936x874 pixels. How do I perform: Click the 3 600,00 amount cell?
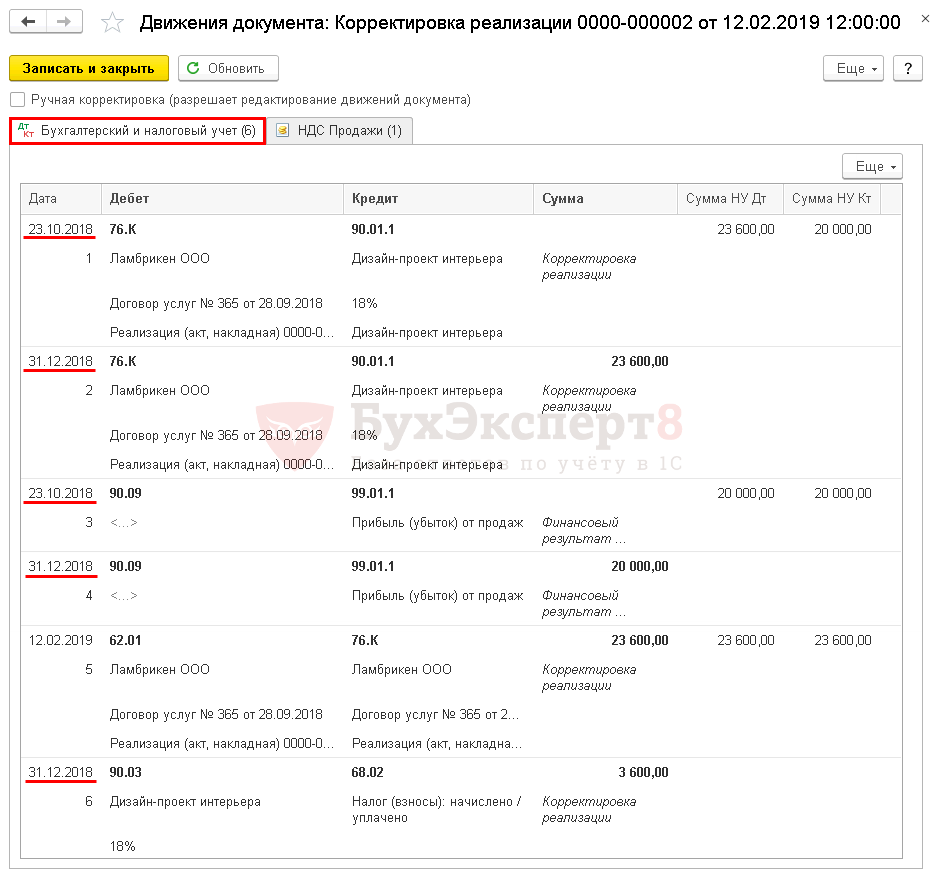[x=644, y=772]
